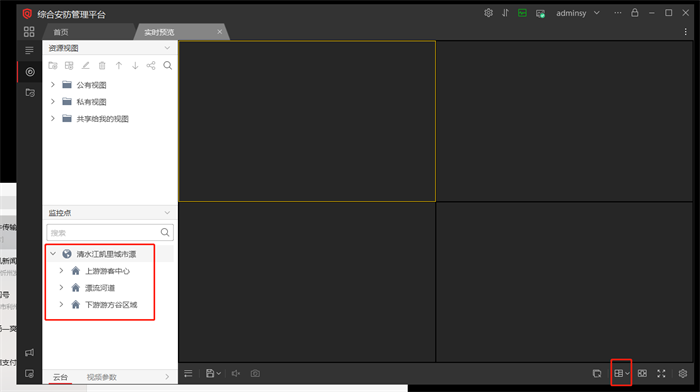Collapse the 监控点 panel
Screen dimensions: 700x392
click(167, 213)
